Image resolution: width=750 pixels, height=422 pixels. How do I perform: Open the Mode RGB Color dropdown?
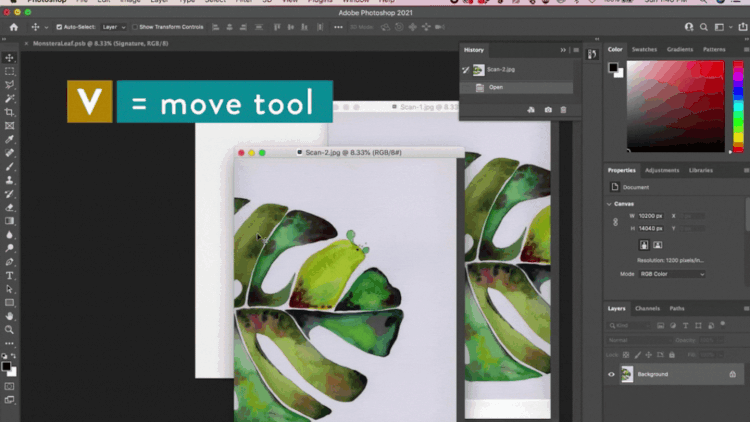point(672,274)
